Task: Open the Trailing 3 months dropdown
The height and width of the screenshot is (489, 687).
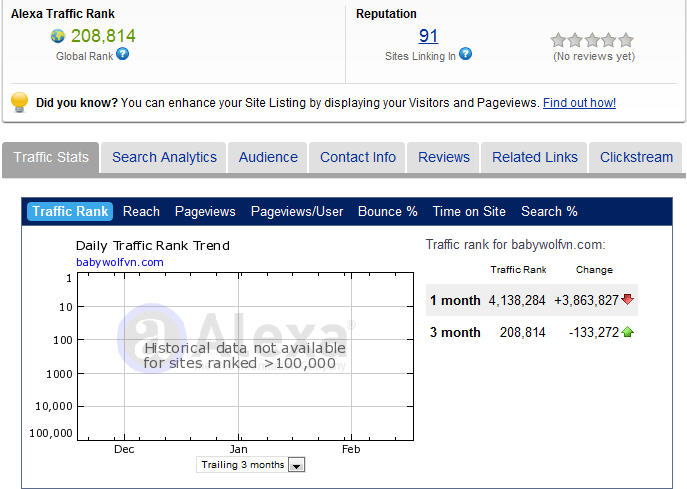Action: [x=250, y=465]
